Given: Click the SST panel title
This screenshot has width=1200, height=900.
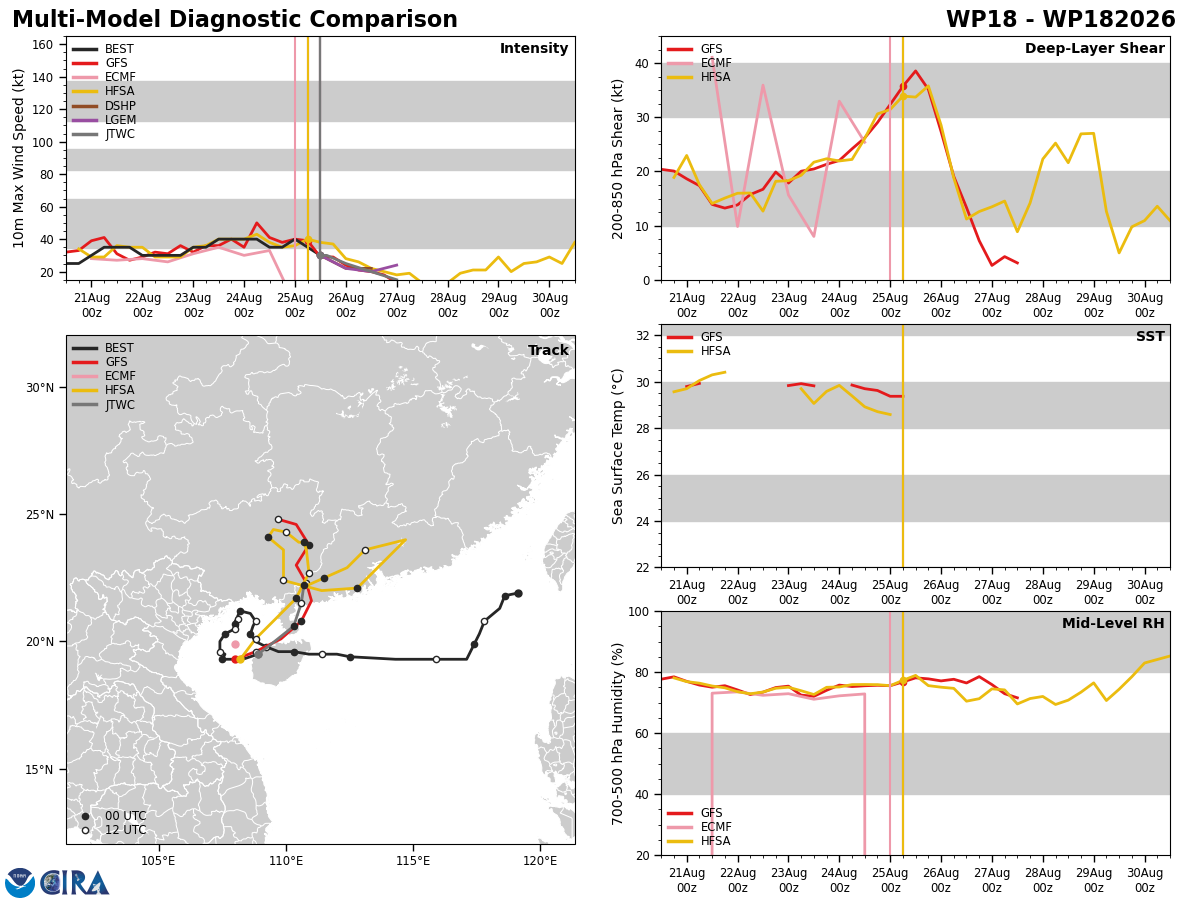Looking at the screenshot, I should tap(1150, 337).
